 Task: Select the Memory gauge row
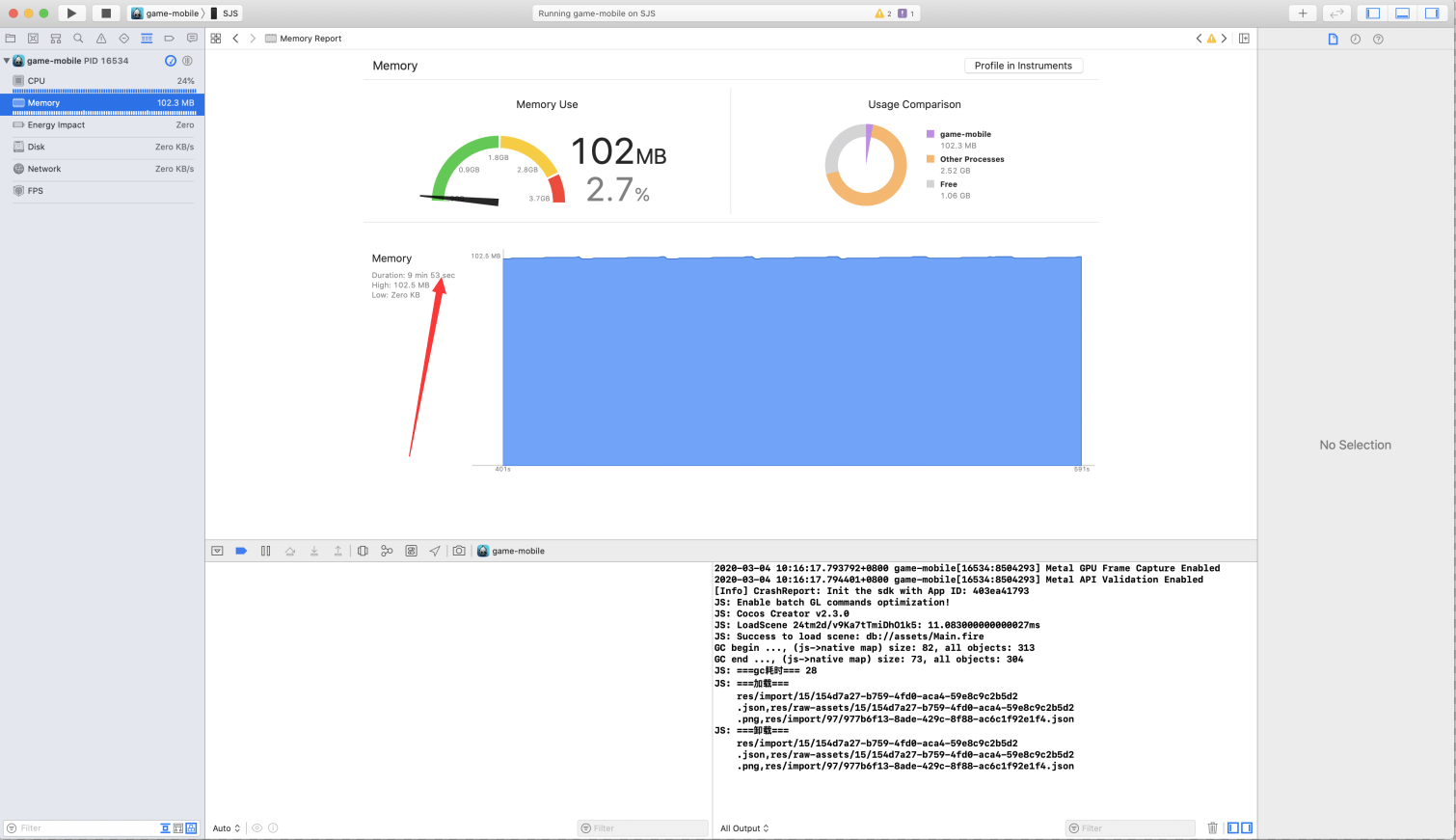102,103
